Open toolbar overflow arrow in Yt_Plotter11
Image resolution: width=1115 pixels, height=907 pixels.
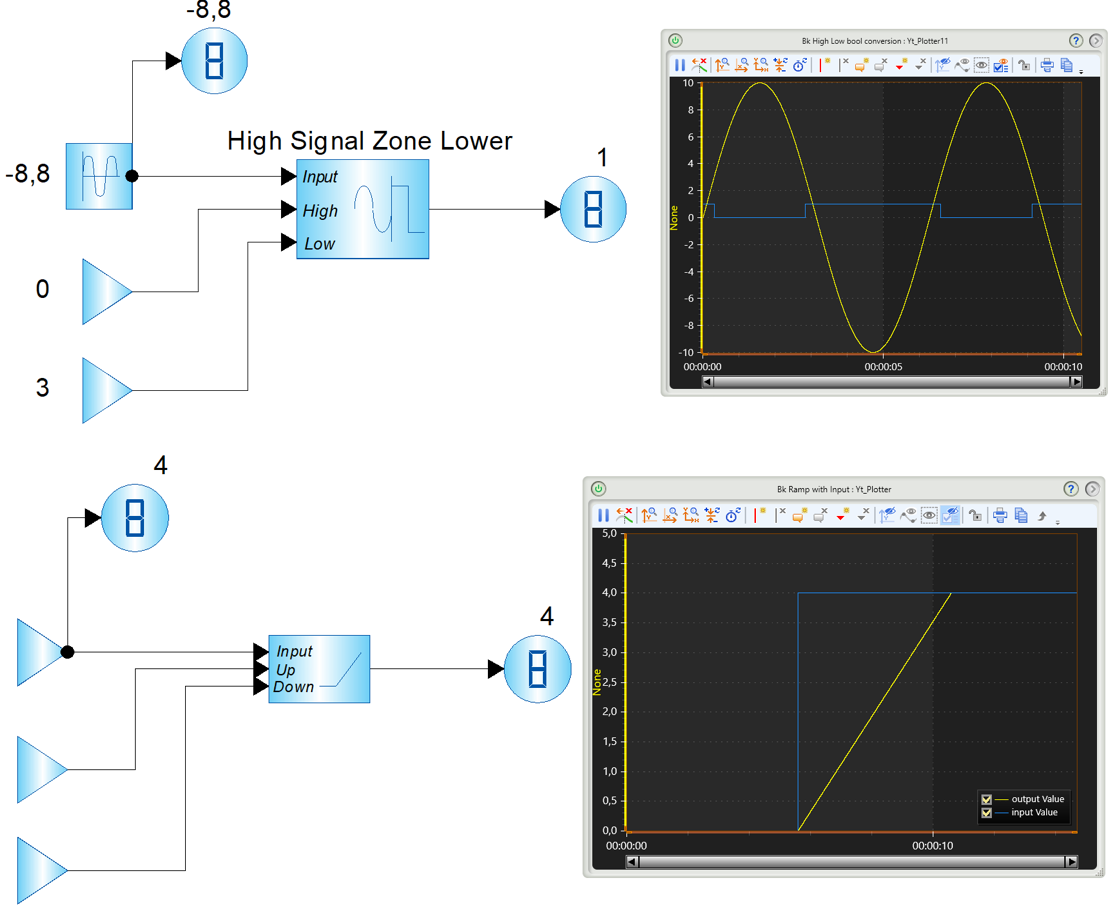(x=1081, y=72)
